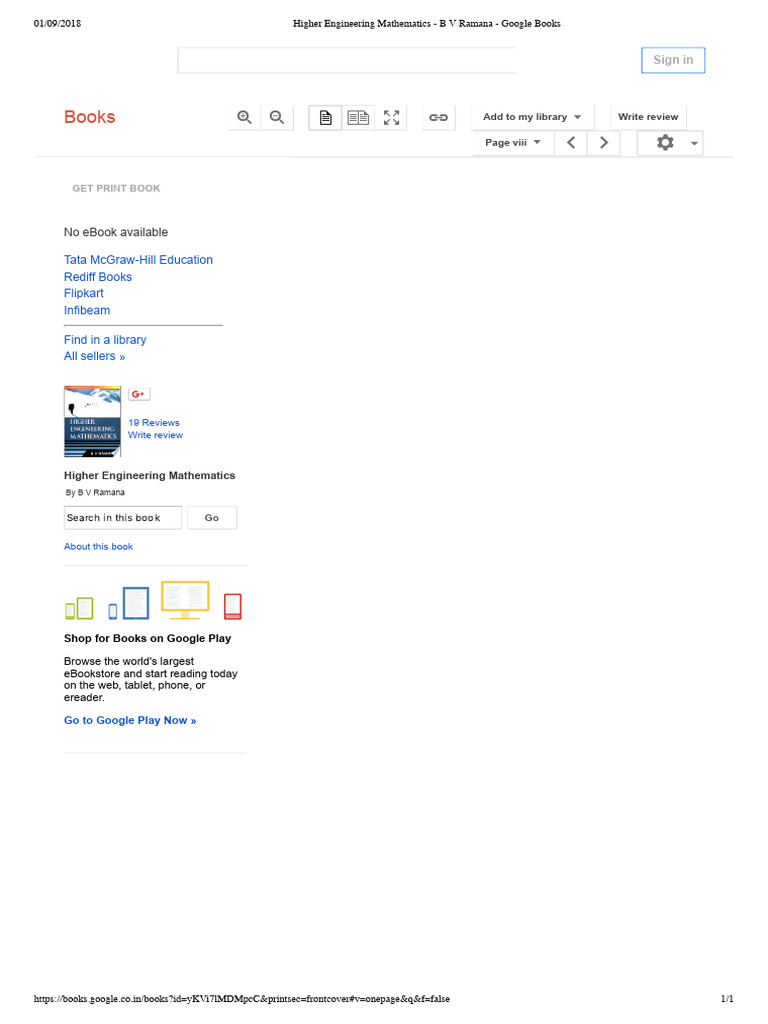Click the Higher Engineering Mathematics title text

[x=150, y=475]
